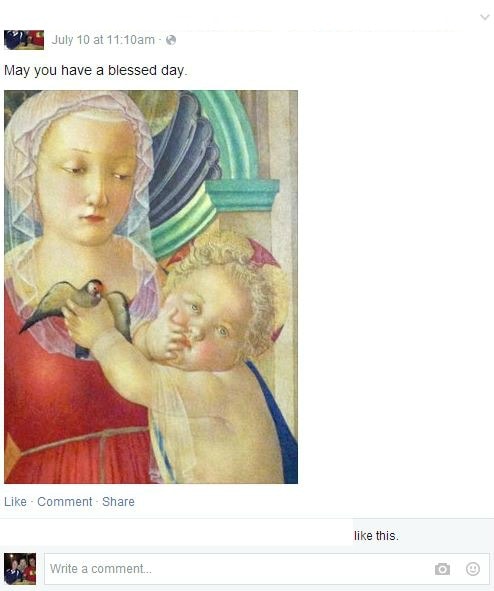This screenshot has height=591, width=494.
Task: Click the caption 'May you have a blessed day'
Action: [95, 70]
